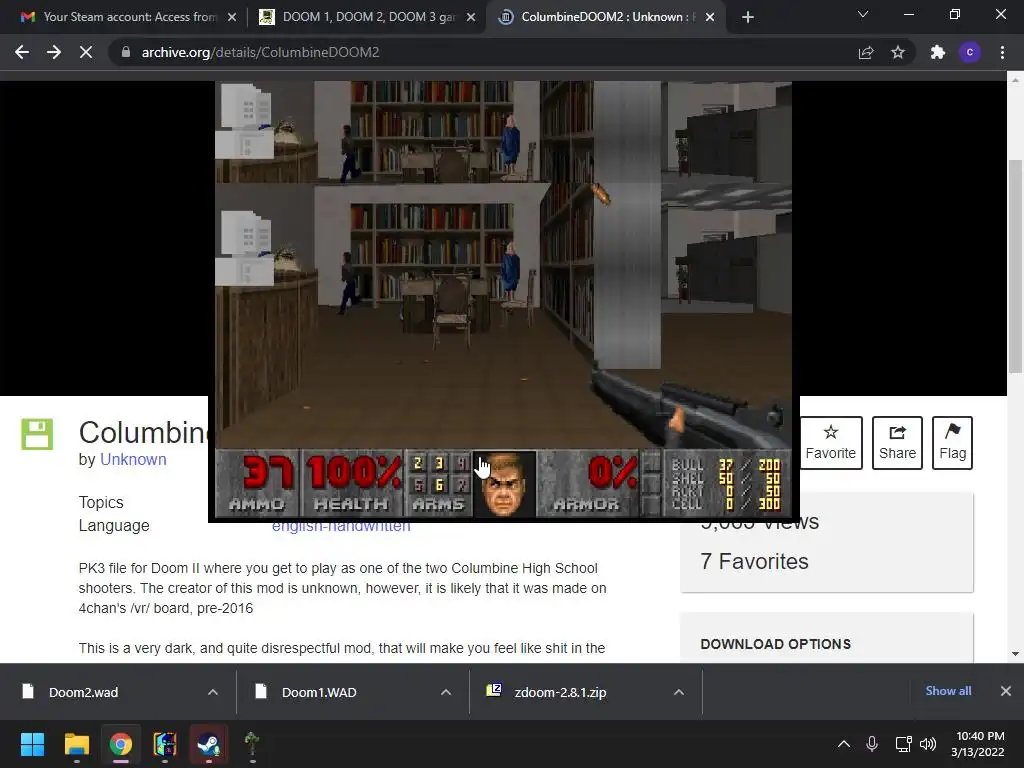Close the ColumbineDOOM2 tab
This screenshot has width=1024, height=768.
point(710,17)
